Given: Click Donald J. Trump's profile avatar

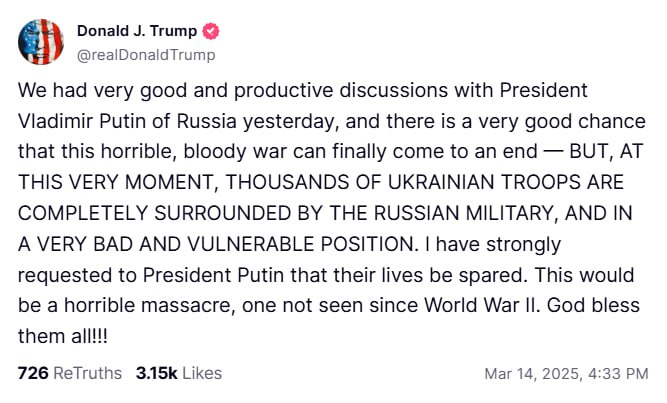Looking at the screenshot, I should pos(41,42).
